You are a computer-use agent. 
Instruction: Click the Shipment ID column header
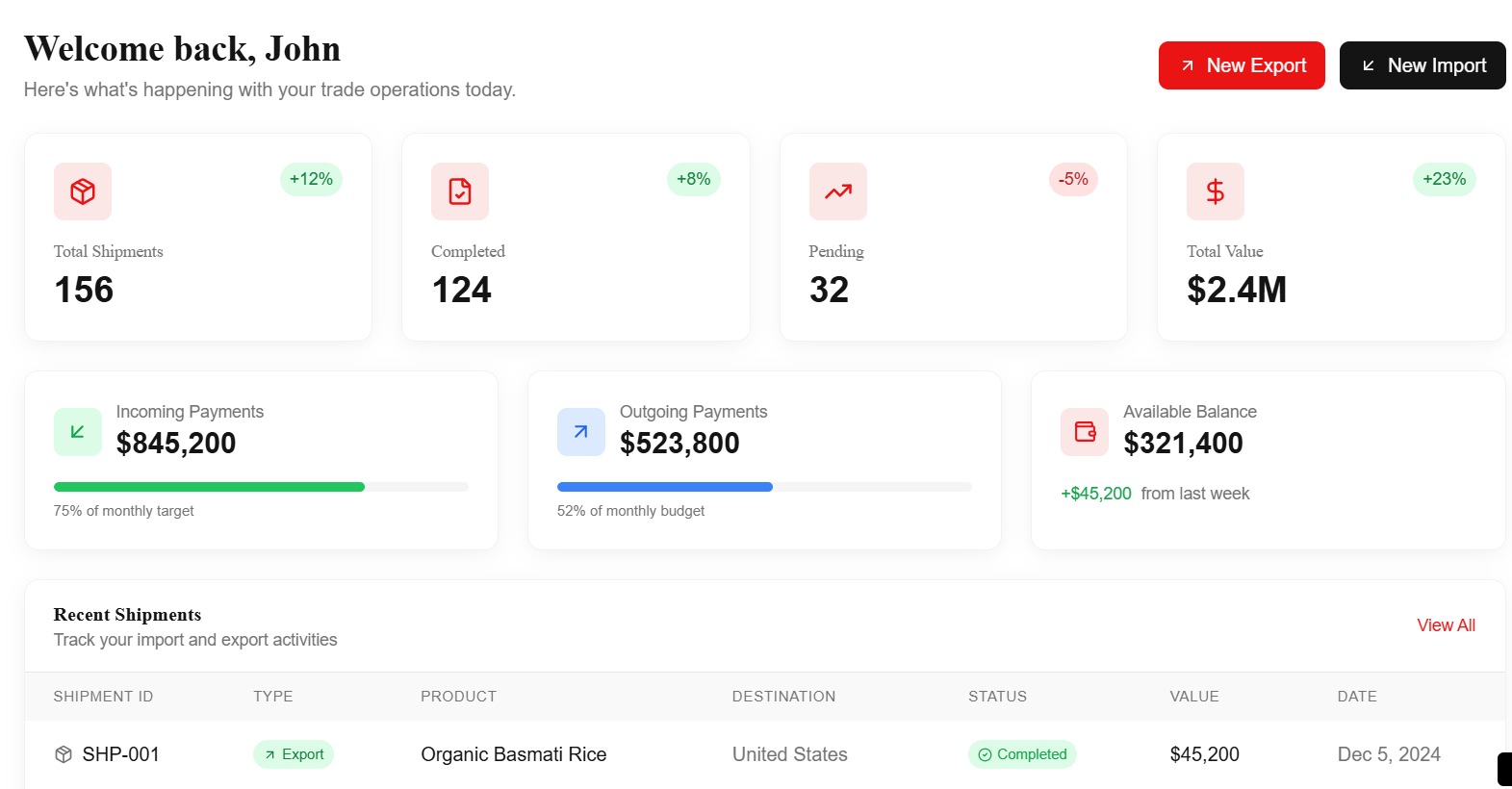pyautogui.click(x=103, y=697)
